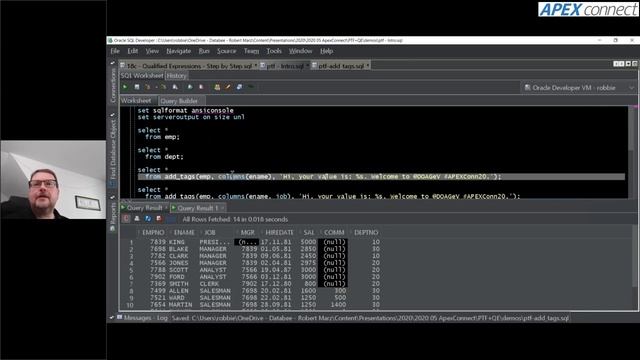Open the Explain Plan dropdown arrow
The height and width of the screenshot is (360, 640).
point(156,87)
